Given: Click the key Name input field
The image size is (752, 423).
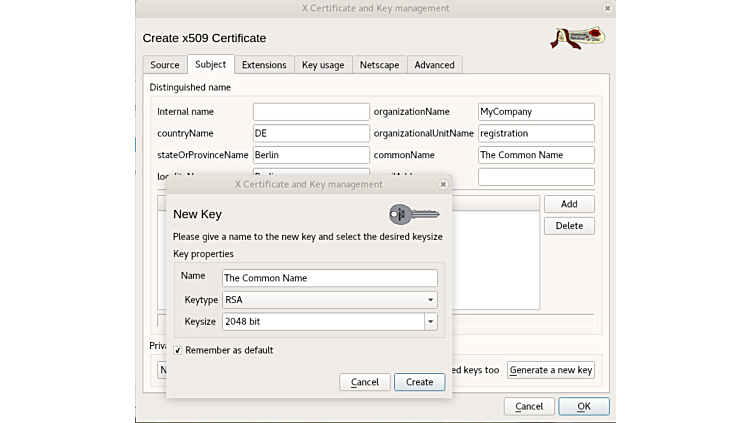Looking at the screenshot, I should point(329,278).
